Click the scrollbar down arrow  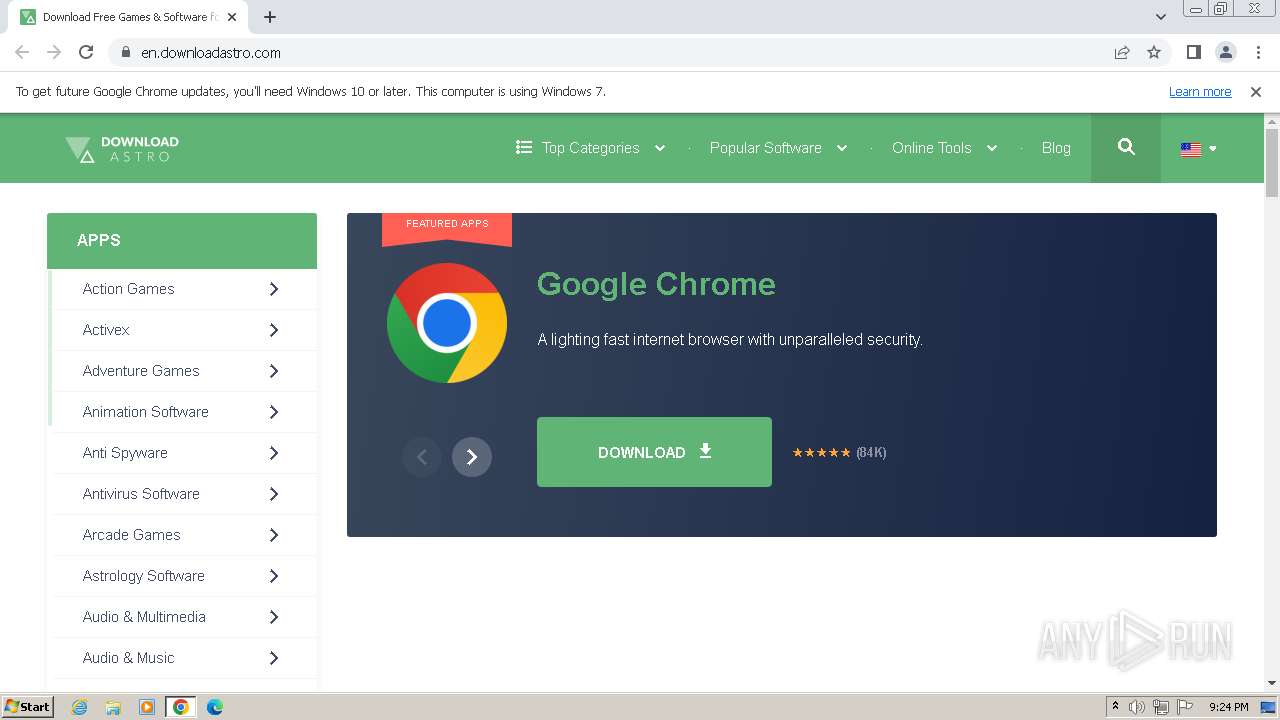coord(1272,683)
